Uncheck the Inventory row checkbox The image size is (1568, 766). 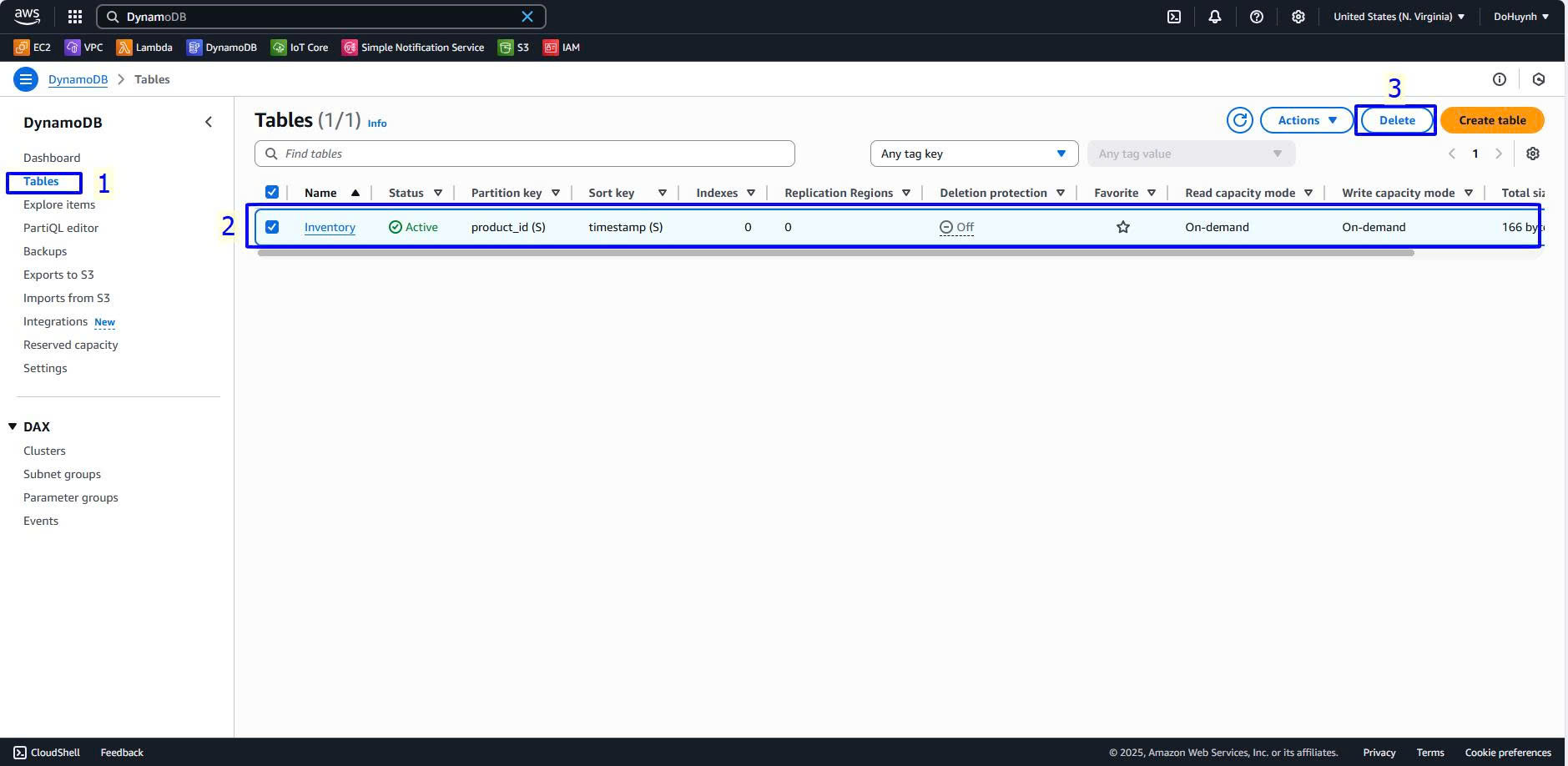tap(272, 227)
